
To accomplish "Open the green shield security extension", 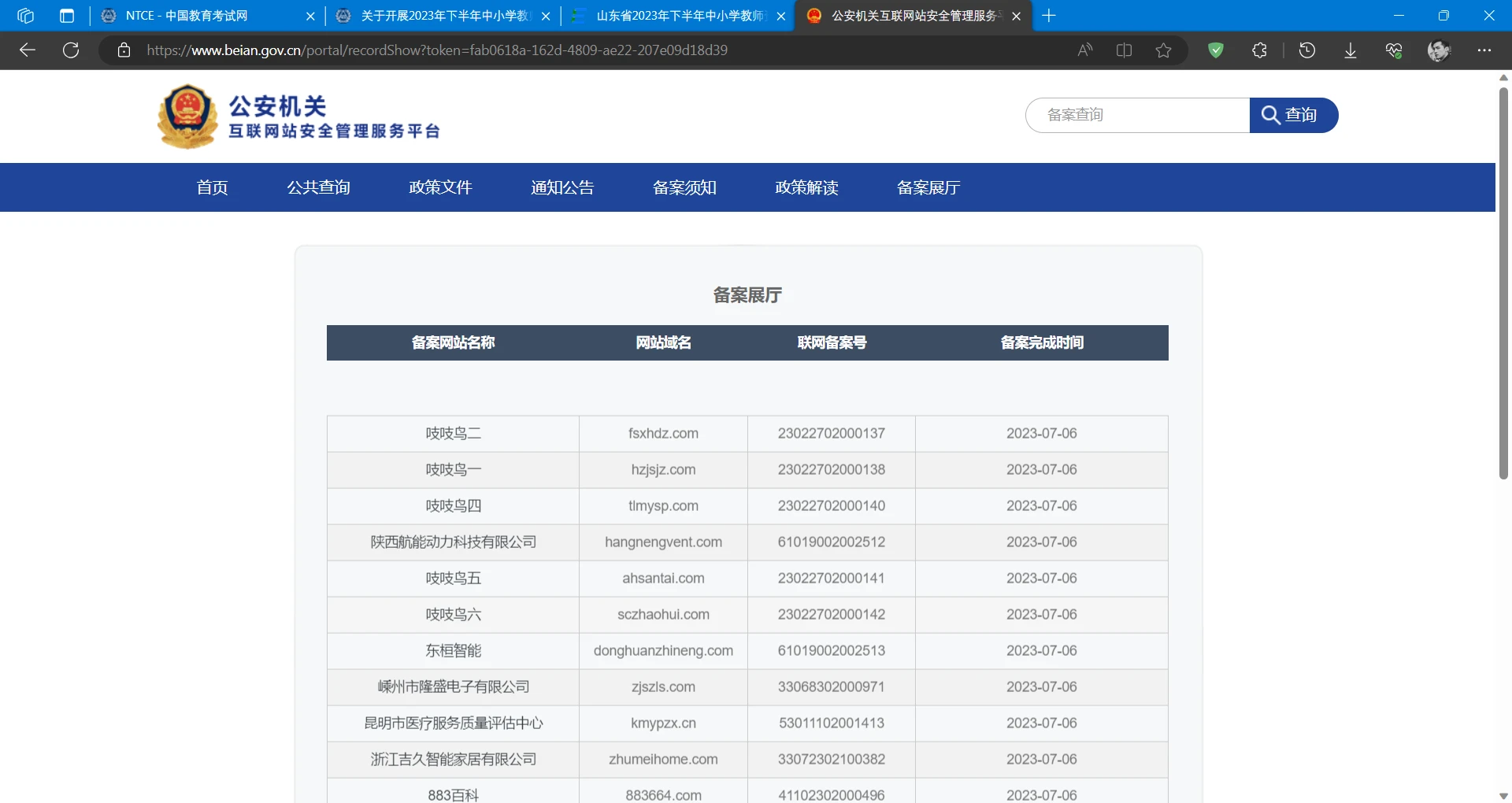I will [x=1216, y=50].
